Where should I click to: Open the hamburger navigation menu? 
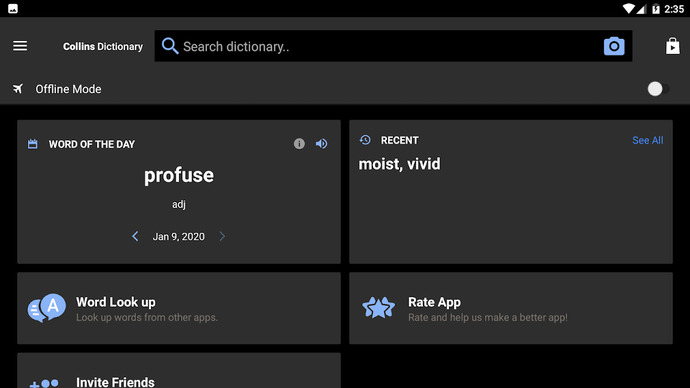coord(20,46)
